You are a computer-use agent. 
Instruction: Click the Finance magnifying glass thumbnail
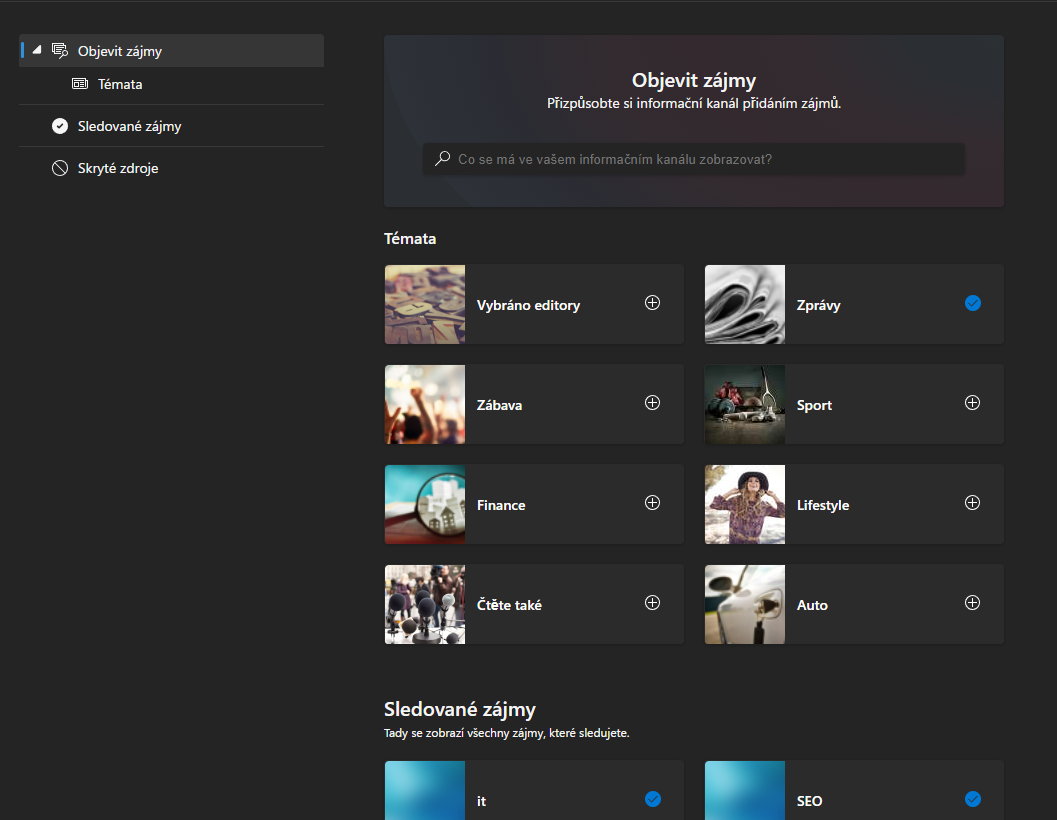tap(425, 504)
